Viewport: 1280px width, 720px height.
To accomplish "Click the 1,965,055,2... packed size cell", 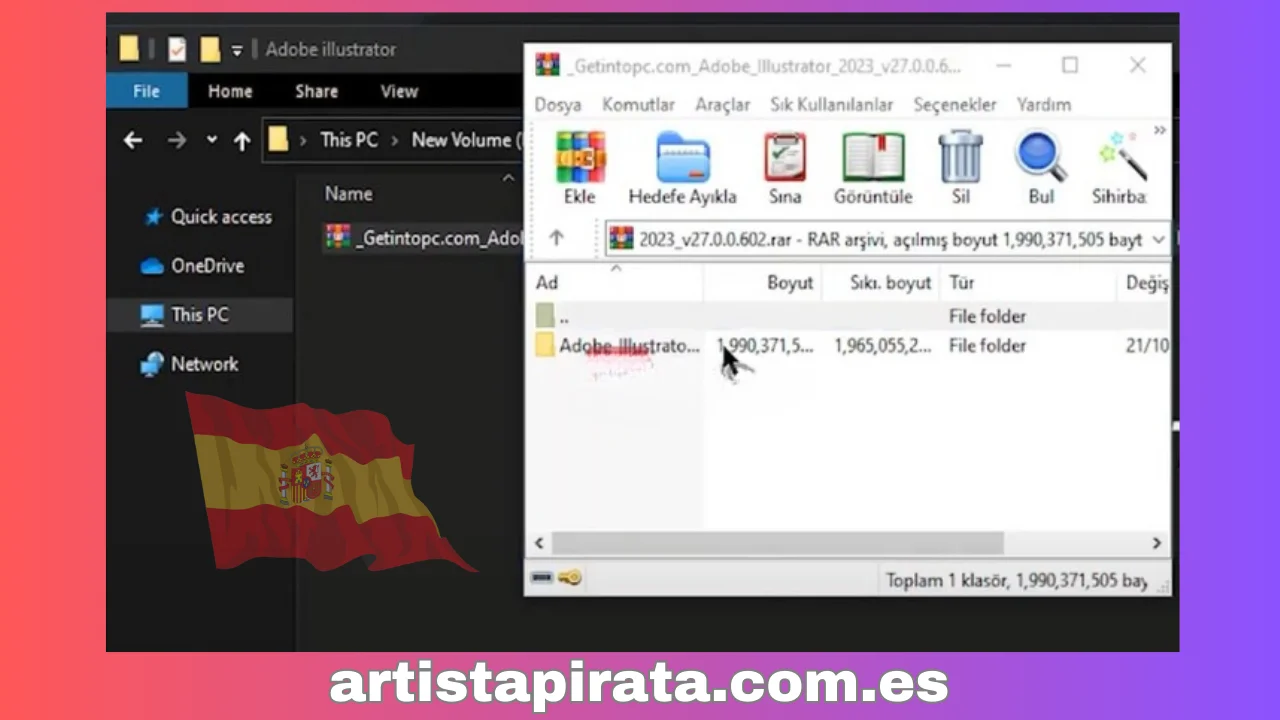I will pyautogui.click(x=883, y=346).
